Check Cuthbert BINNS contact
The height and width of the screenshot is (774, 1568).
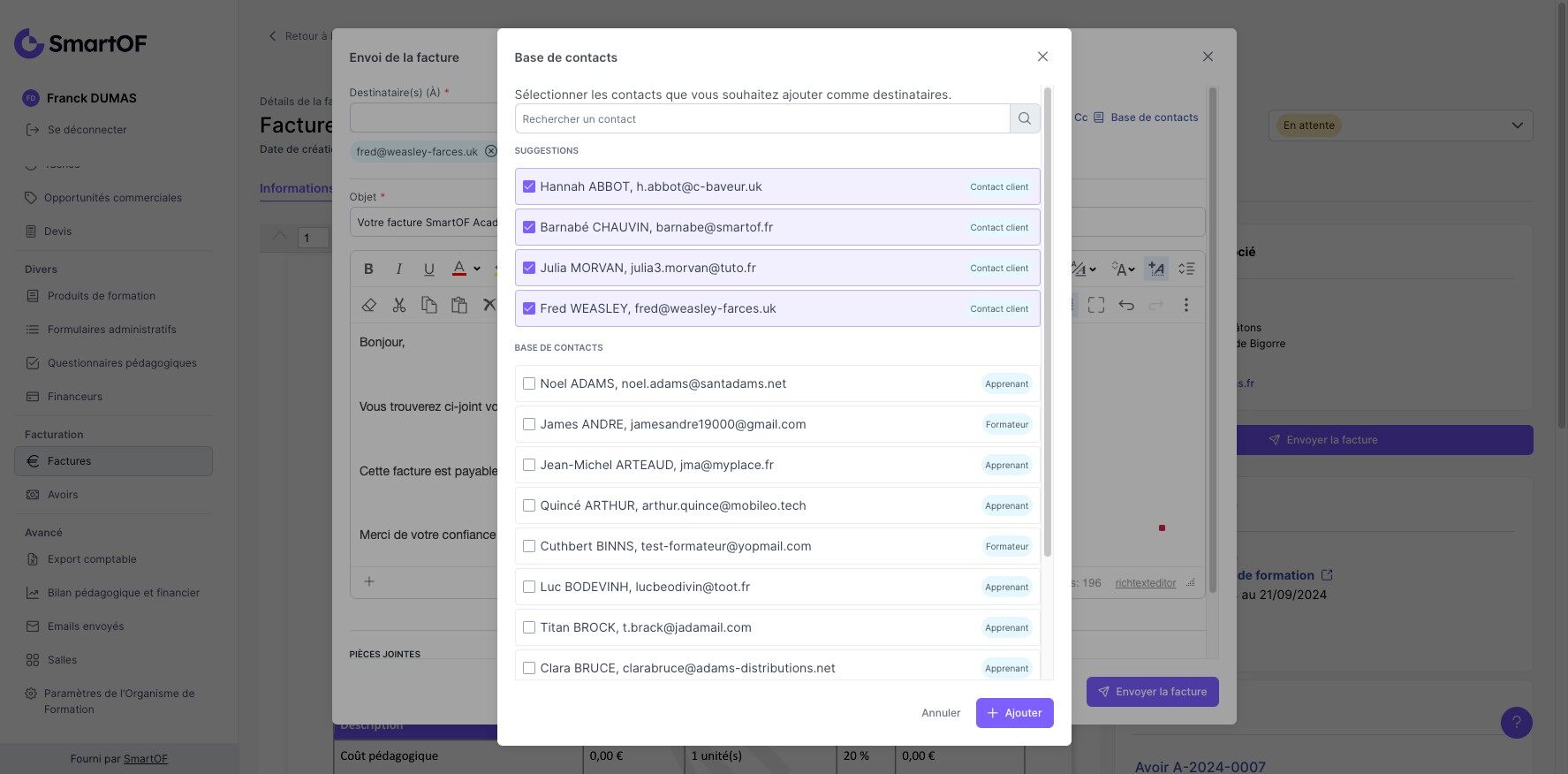point(529,546)
